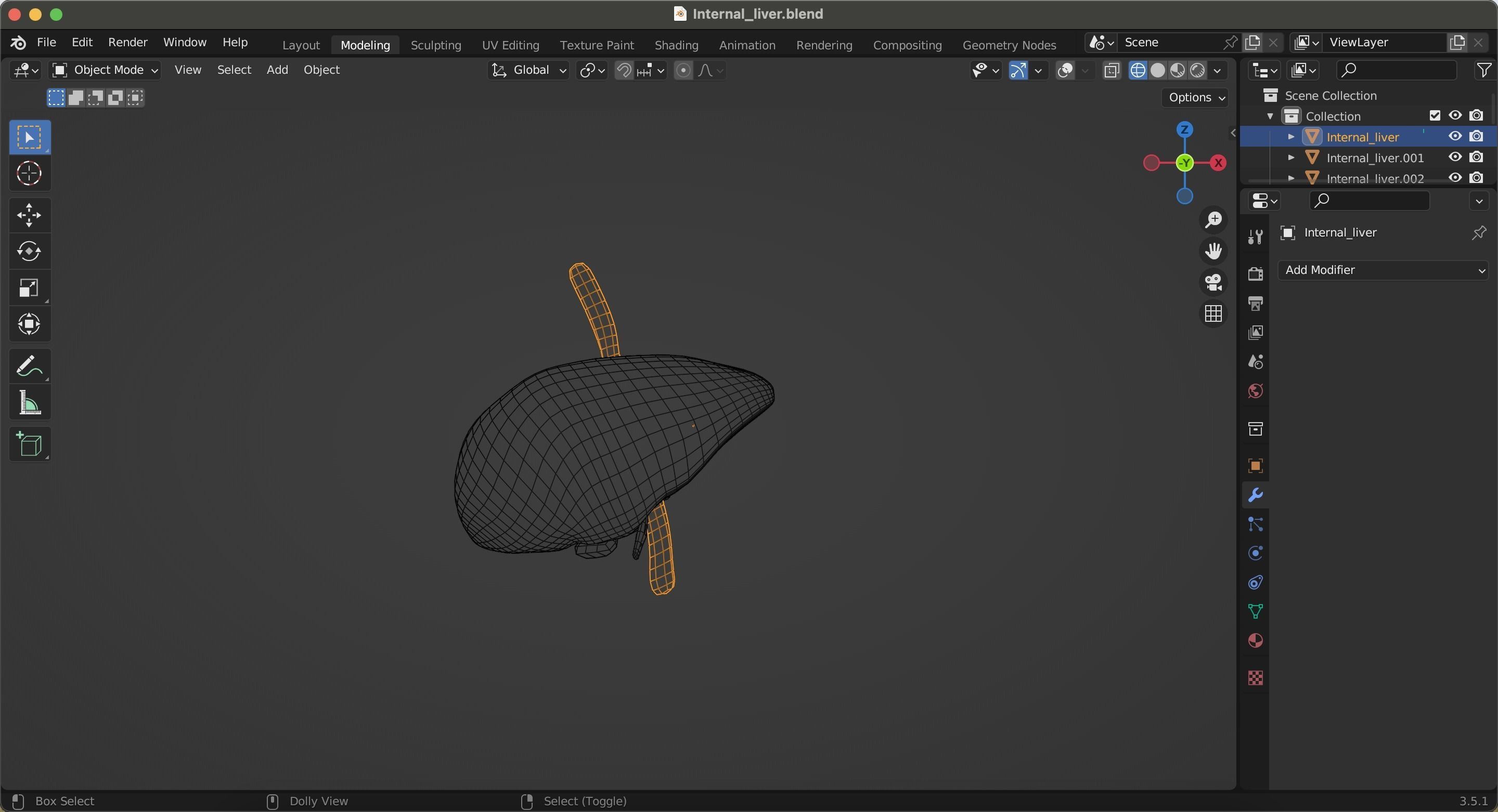
Task: Open the View Layer properties tab
Action: (1255, 333)
